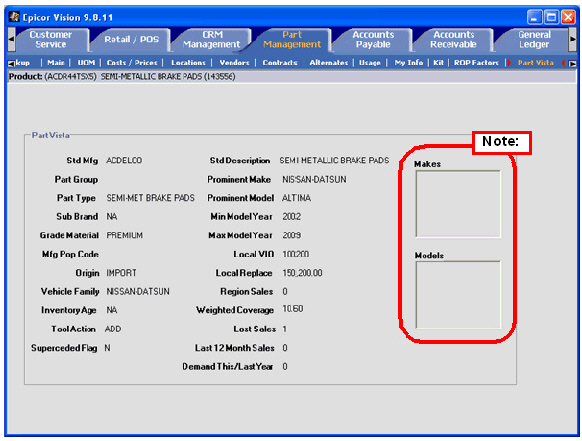This screenshot has height=441, width=582.
Task: Select the Part Management tab
Action: tap(292, 39)
